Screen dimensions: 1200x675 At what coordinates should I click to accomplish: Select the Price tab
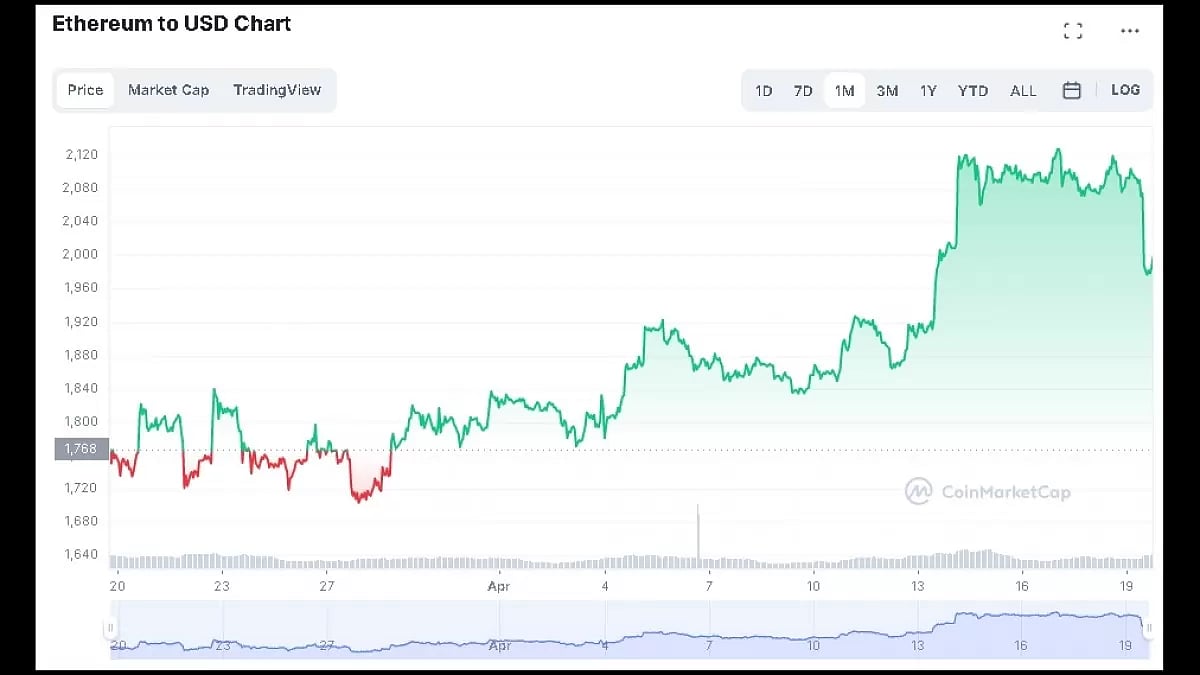coord(85,90)
